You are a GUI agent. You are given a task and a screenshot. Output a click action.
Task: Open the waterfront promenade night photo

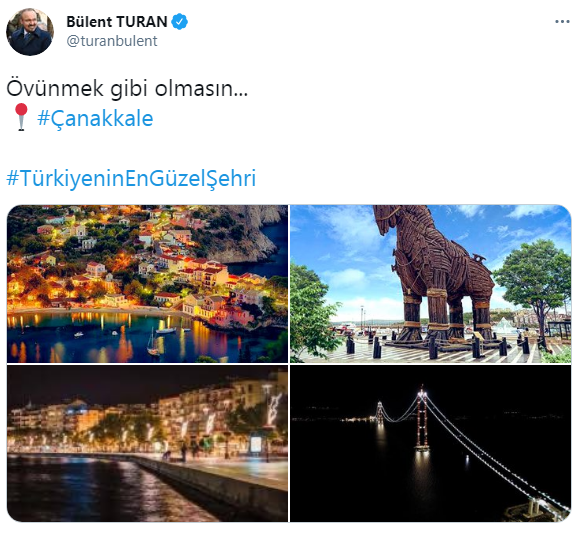pos(147,443)
